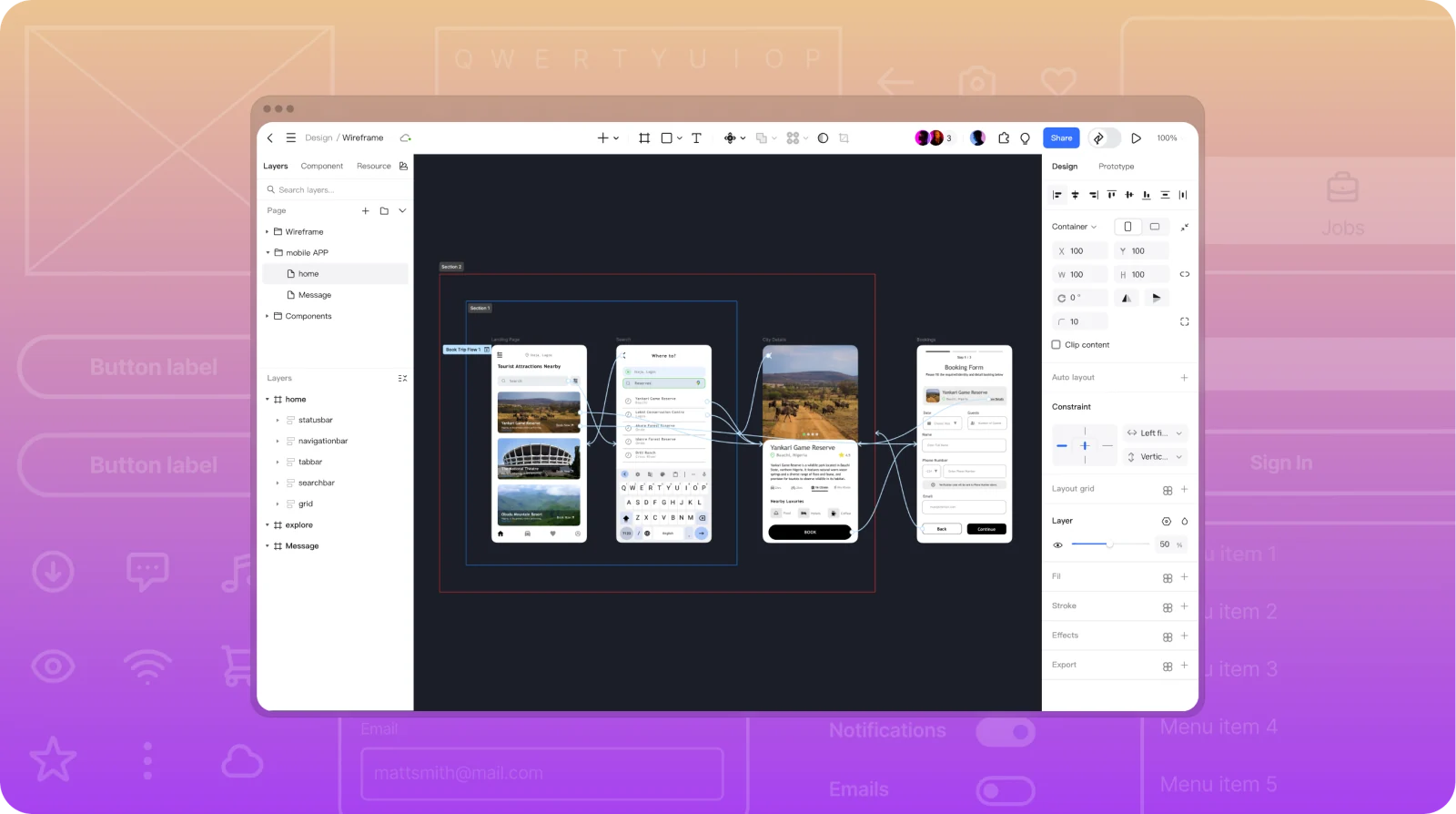Collapse all layers in Layers panel
The image size is (1456, 814).
pos(402,378)
